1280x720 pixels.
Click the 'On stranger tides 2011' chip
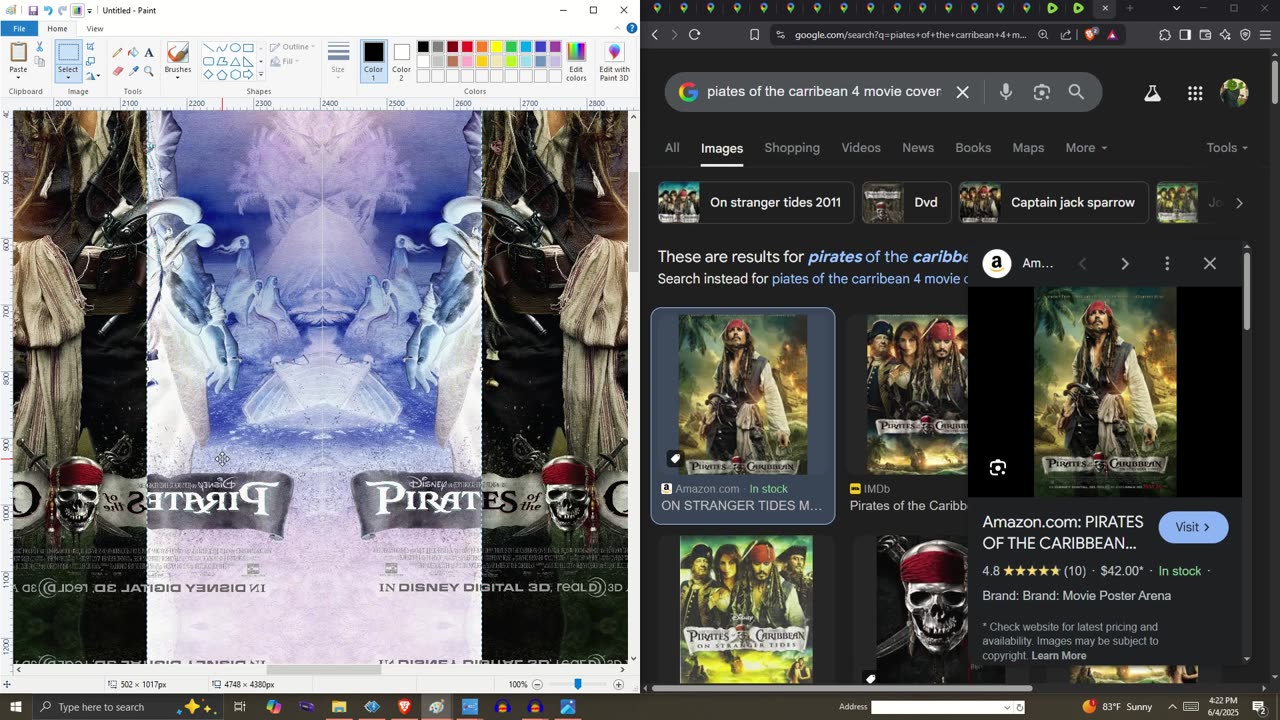pos(756,202)
